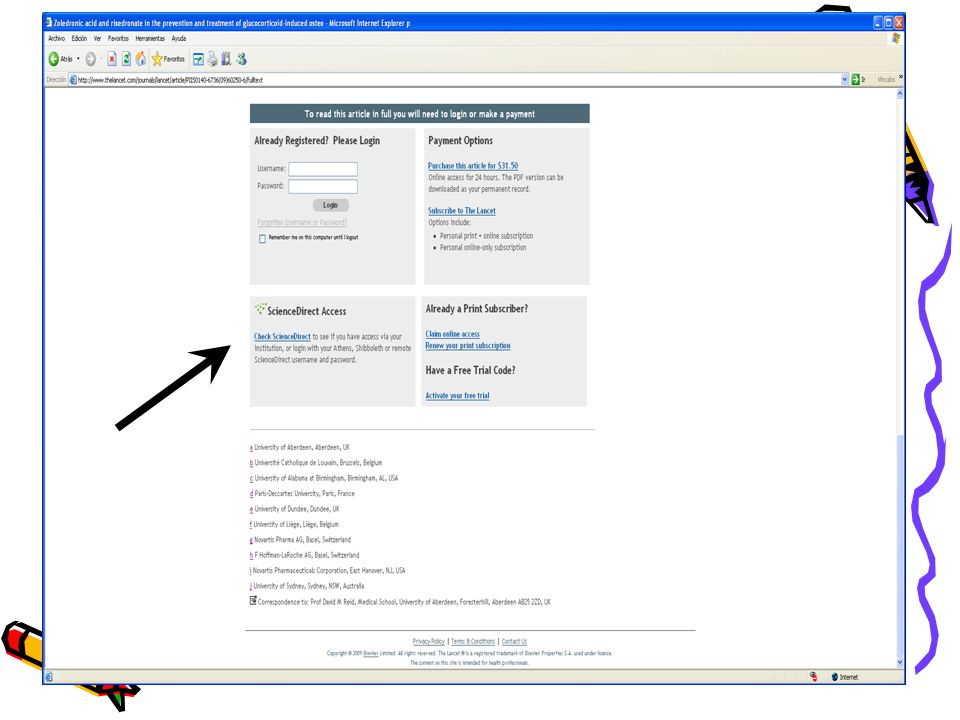
Task: Print the page with printer icon
Action: (x=212, y=59)
